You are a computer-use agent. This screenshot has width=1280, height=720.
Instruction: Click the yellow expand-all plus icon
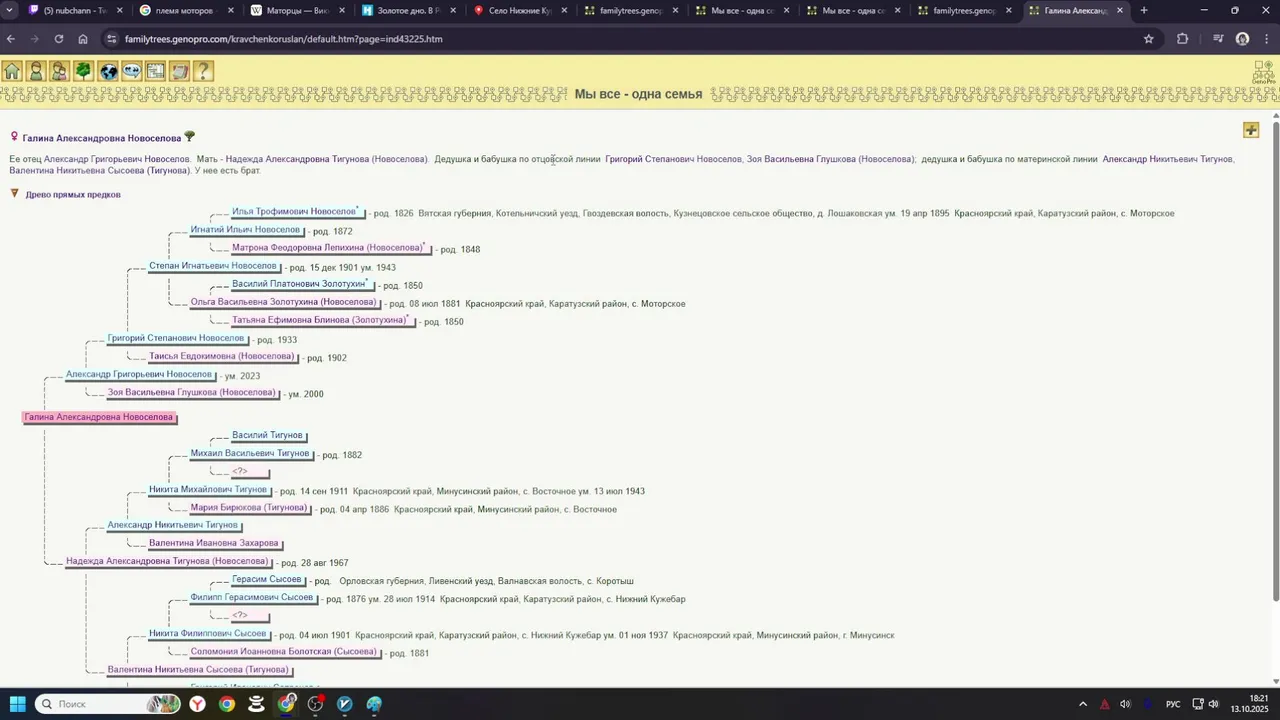(x=1251, y=130)
